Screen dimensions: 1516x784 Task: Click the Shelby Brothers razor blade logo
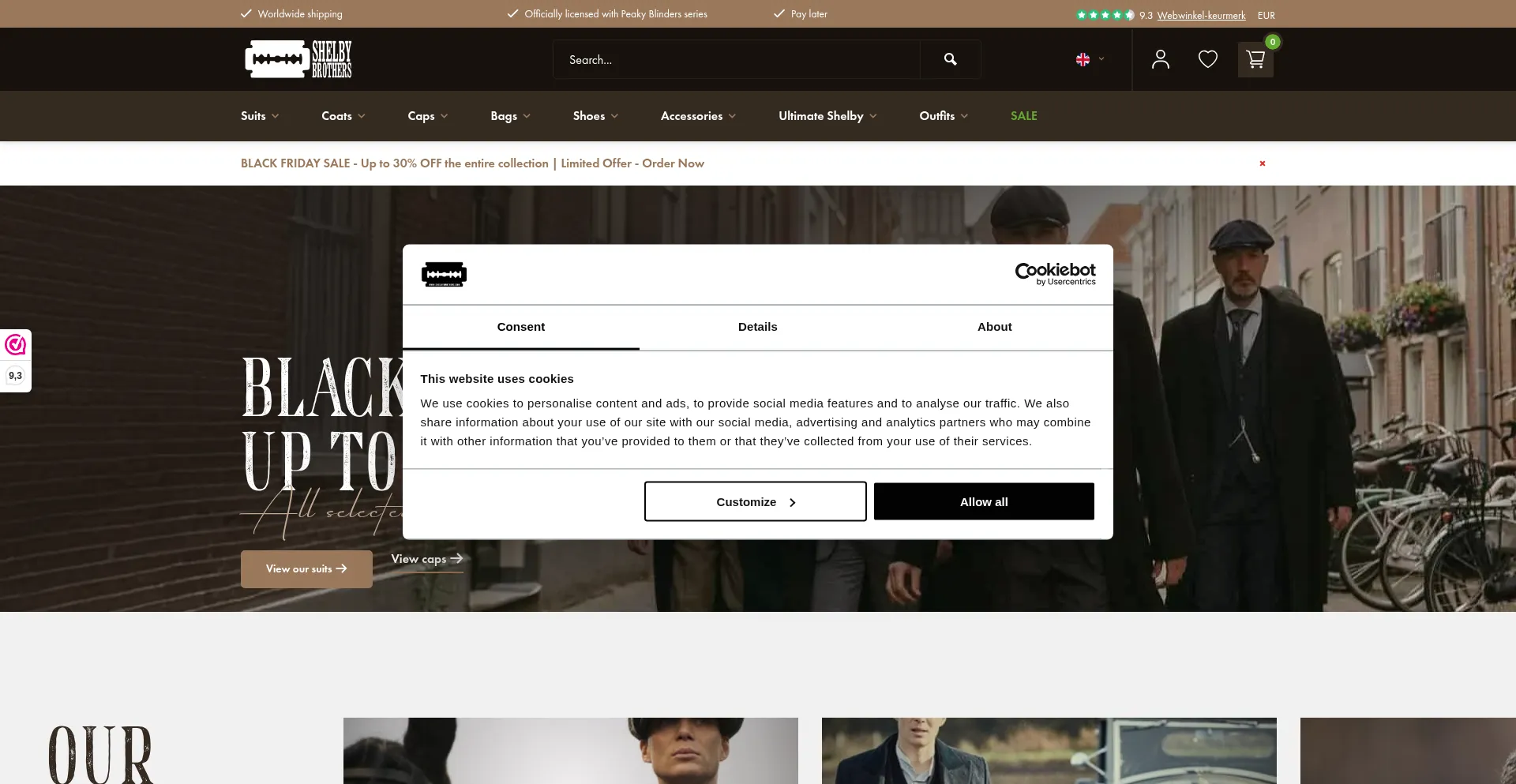298,59
